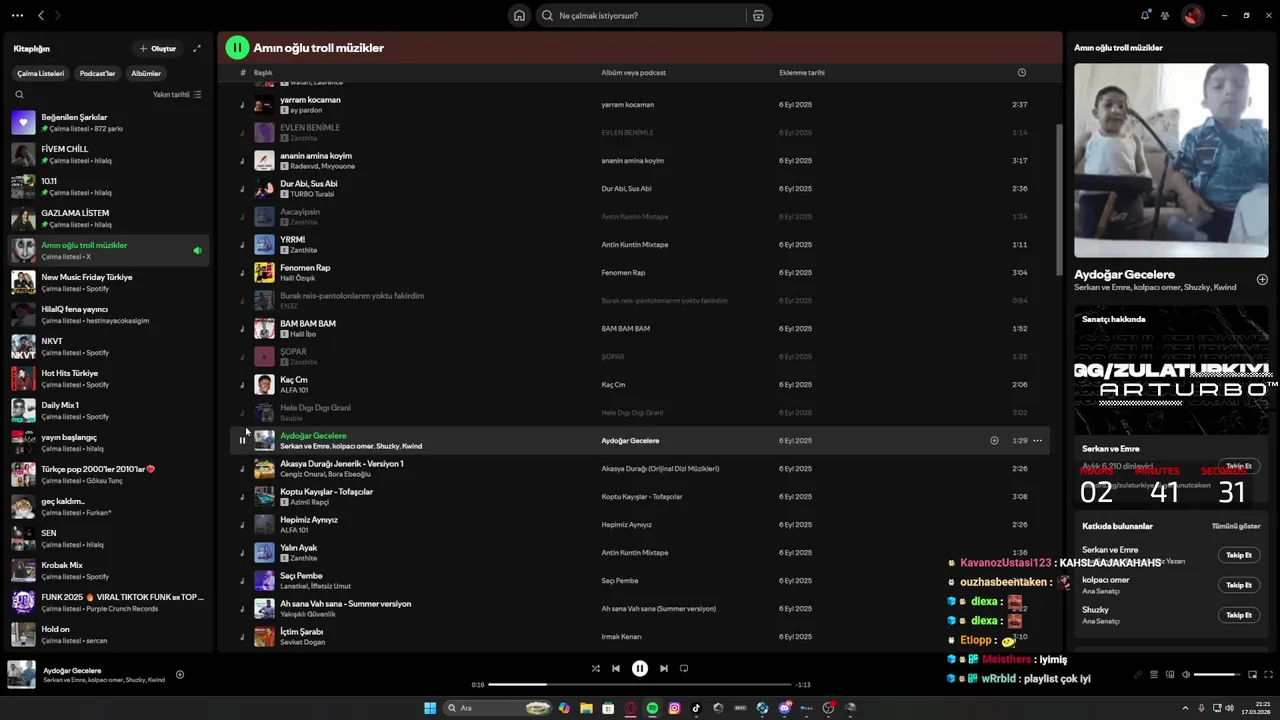Open Aydoğar Gecelere title in right panel
This screenshot has height=720, width=1280.
(x=1124, y=274)
